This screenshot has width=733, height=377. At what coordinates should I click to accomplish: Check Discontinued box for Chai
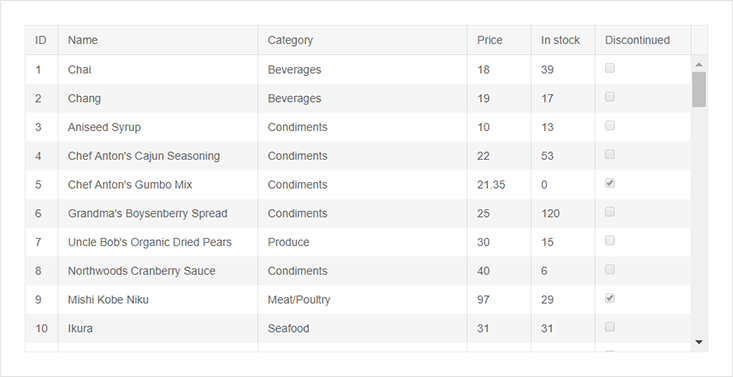click(610, 68)
